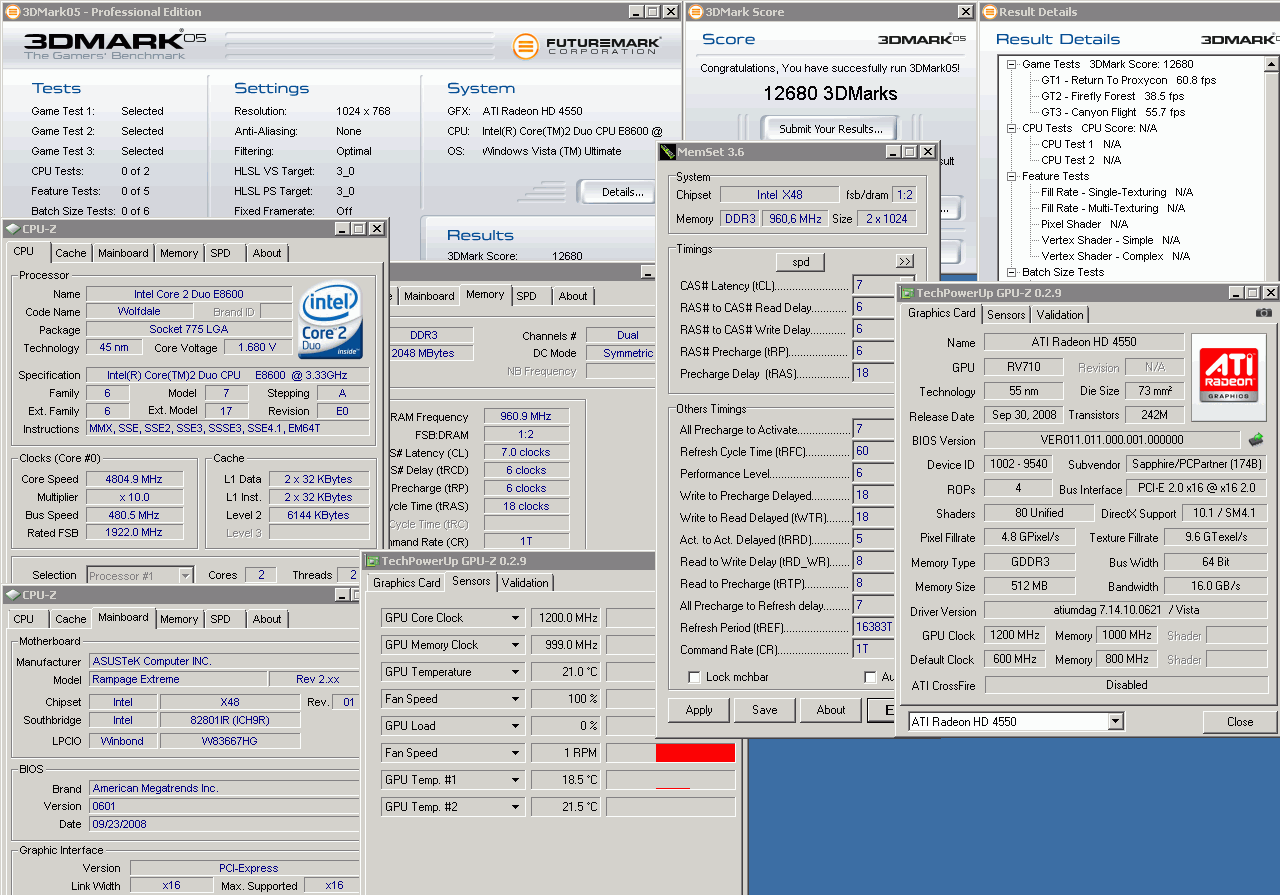Click the title icon of GPU-Z Graphics Card window

[x=907, y=293]
